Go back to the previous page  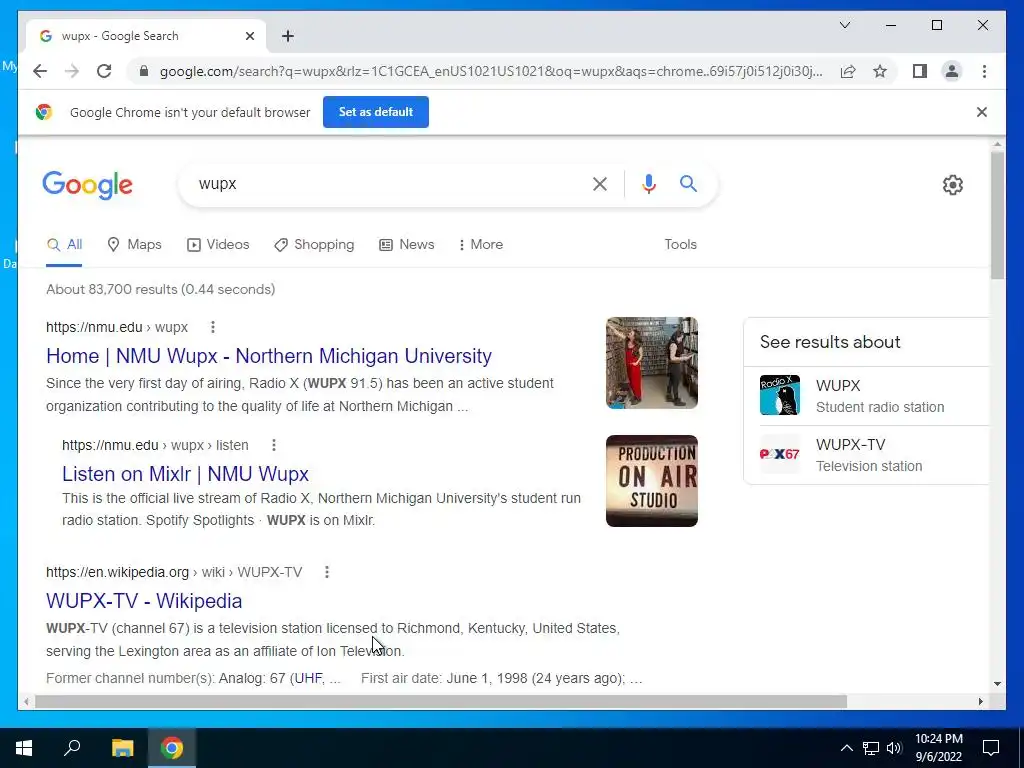click(x=40, y=71)
